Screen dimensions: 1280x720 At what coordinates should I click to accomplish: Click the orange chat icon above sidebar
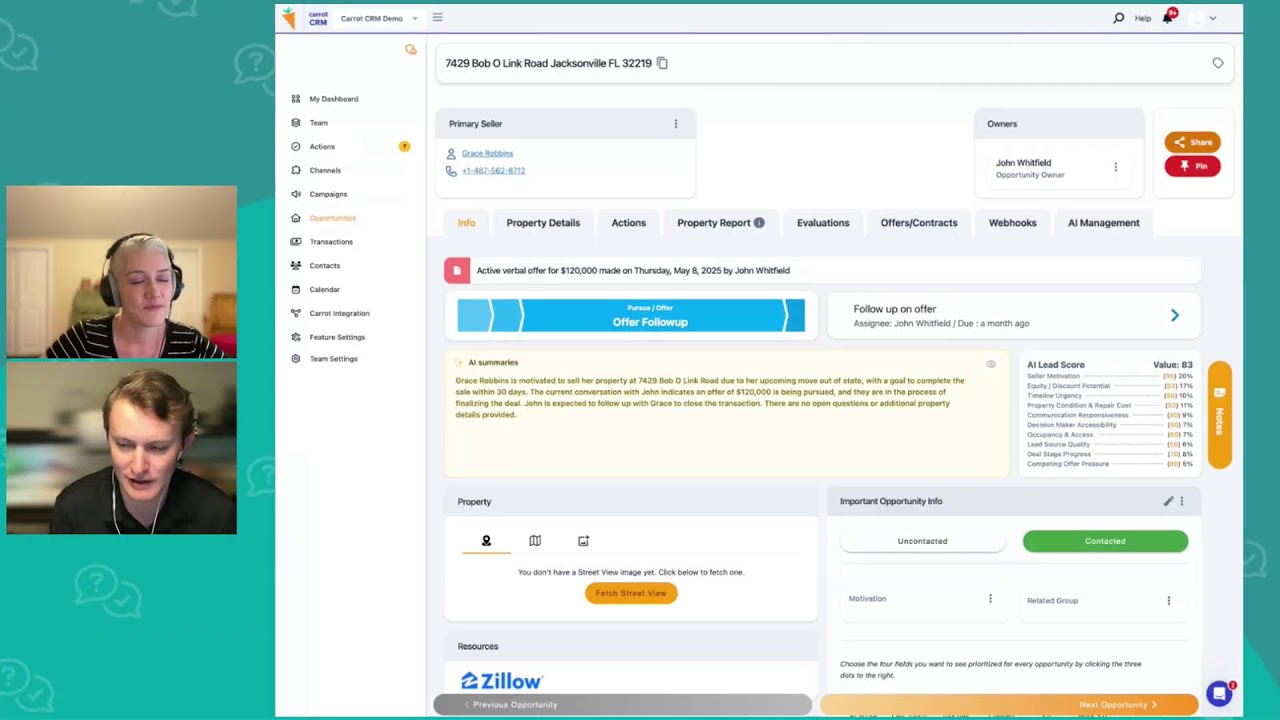pos(410,49)
